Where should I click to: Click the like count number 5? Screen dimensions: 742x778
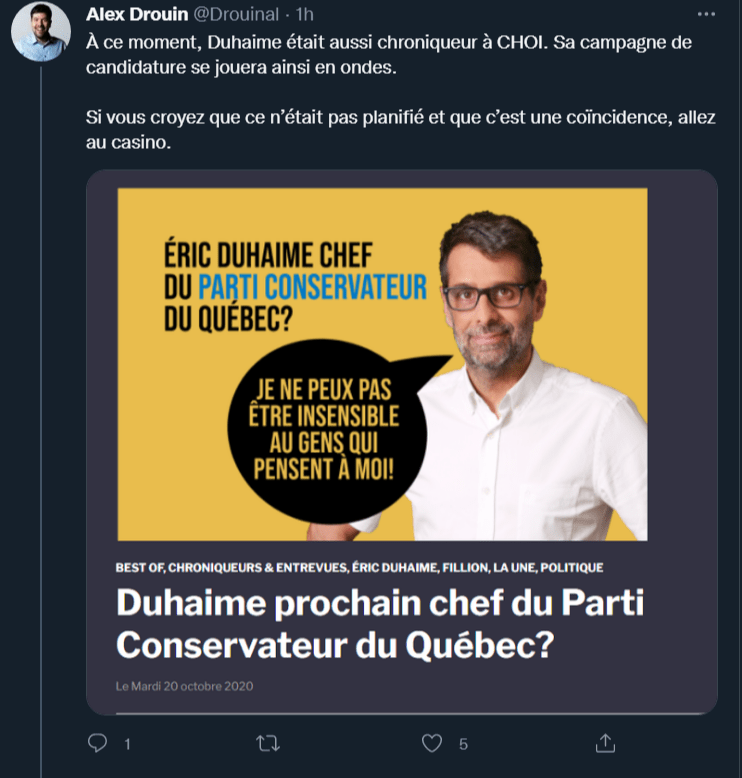pos(463,744)
